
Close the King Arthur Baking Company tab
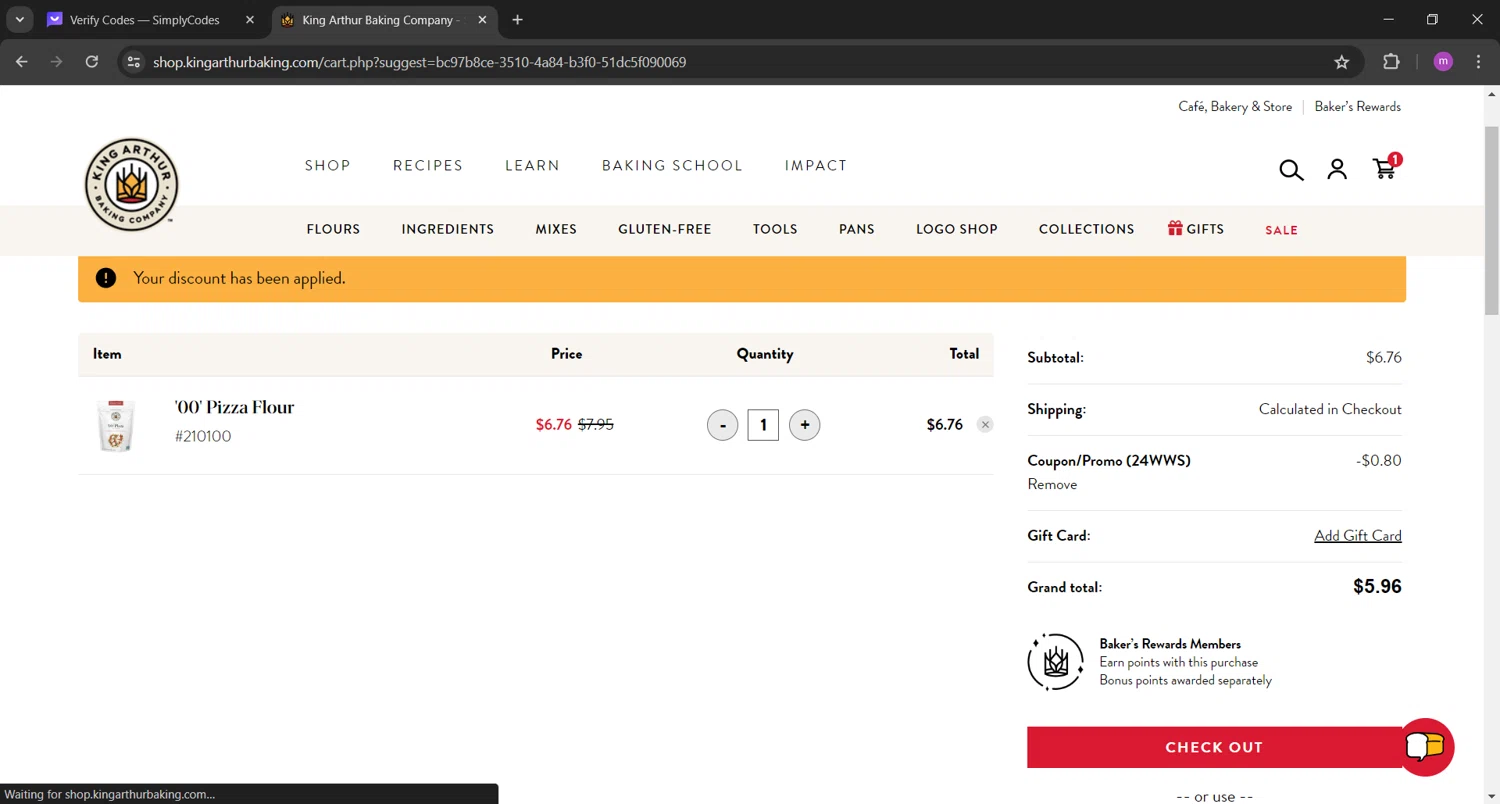[x=484, y=20]
